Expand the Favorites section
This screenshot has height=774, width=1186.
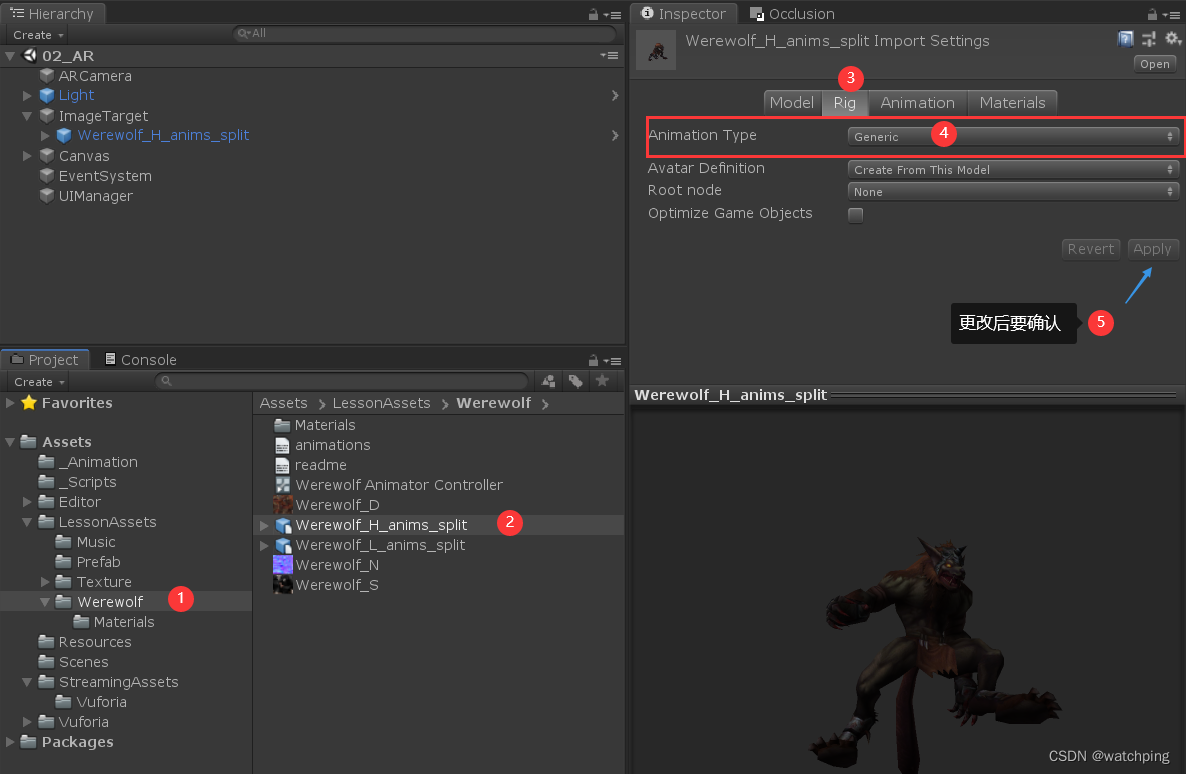click(x=10, y=403)
